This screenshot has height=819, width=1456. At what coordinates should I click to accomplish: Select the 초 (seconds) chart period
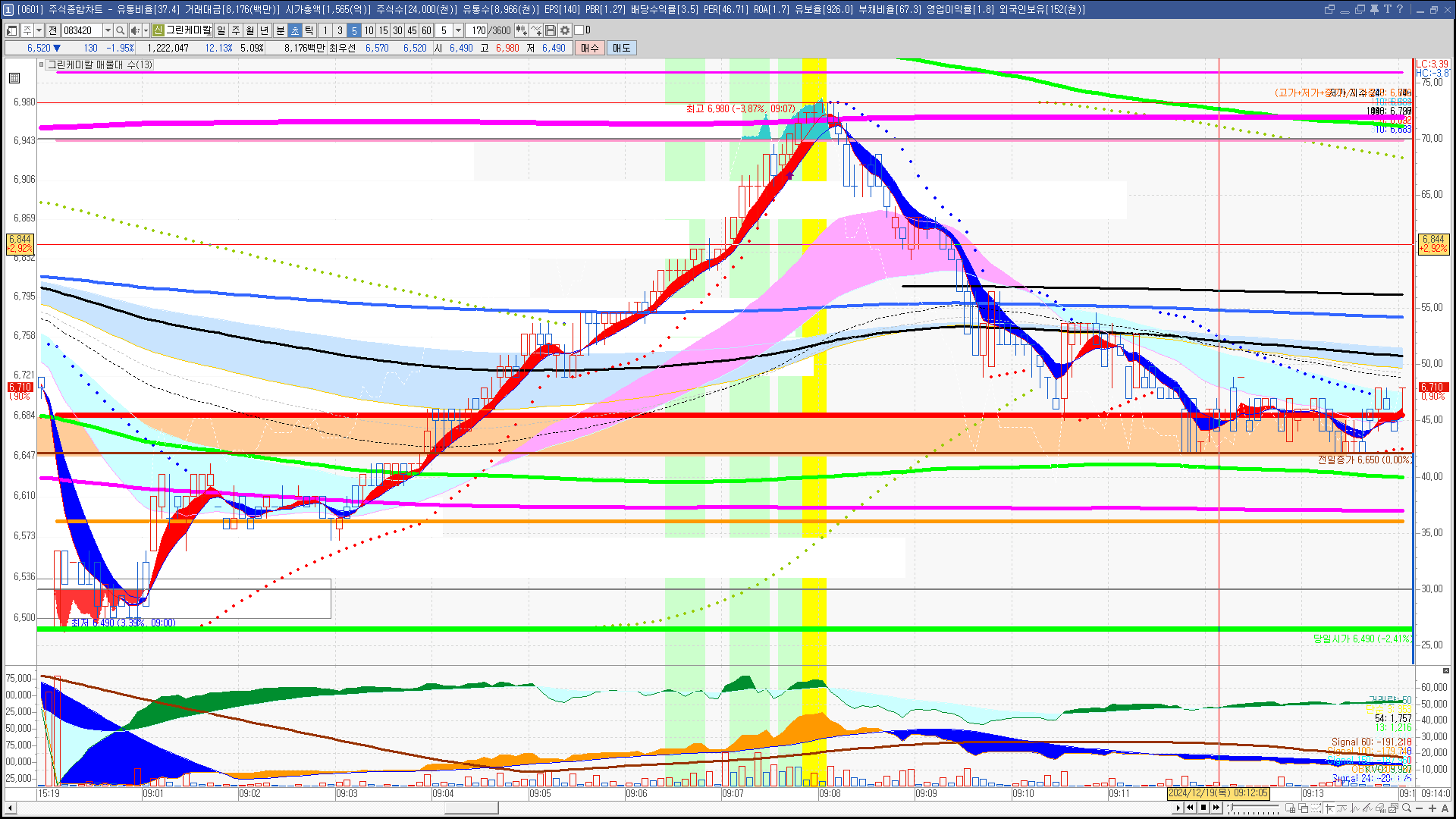295,30
